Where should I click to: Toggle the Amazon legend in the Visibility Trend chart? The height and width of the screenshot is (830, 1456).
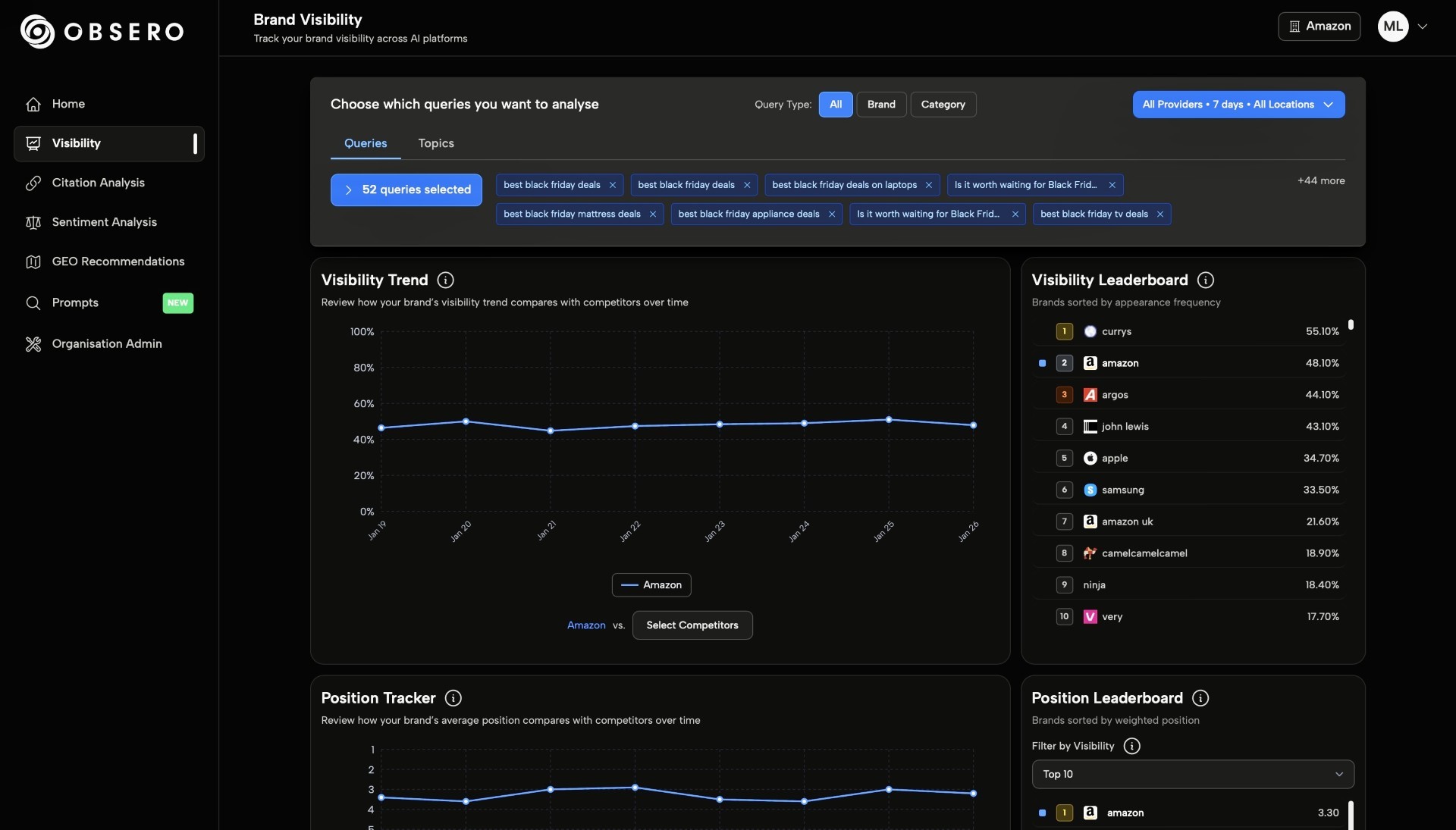[x=651, y=585]
